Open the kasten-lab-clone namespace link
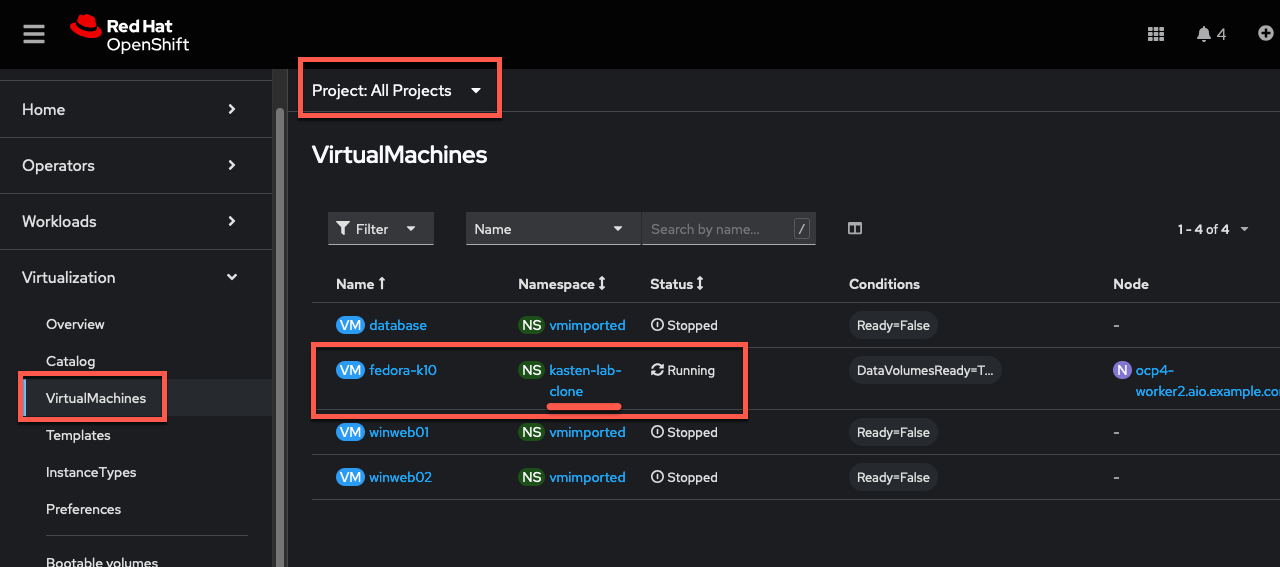This screenshot has height=567, width=1280. [x=585, y=380]
